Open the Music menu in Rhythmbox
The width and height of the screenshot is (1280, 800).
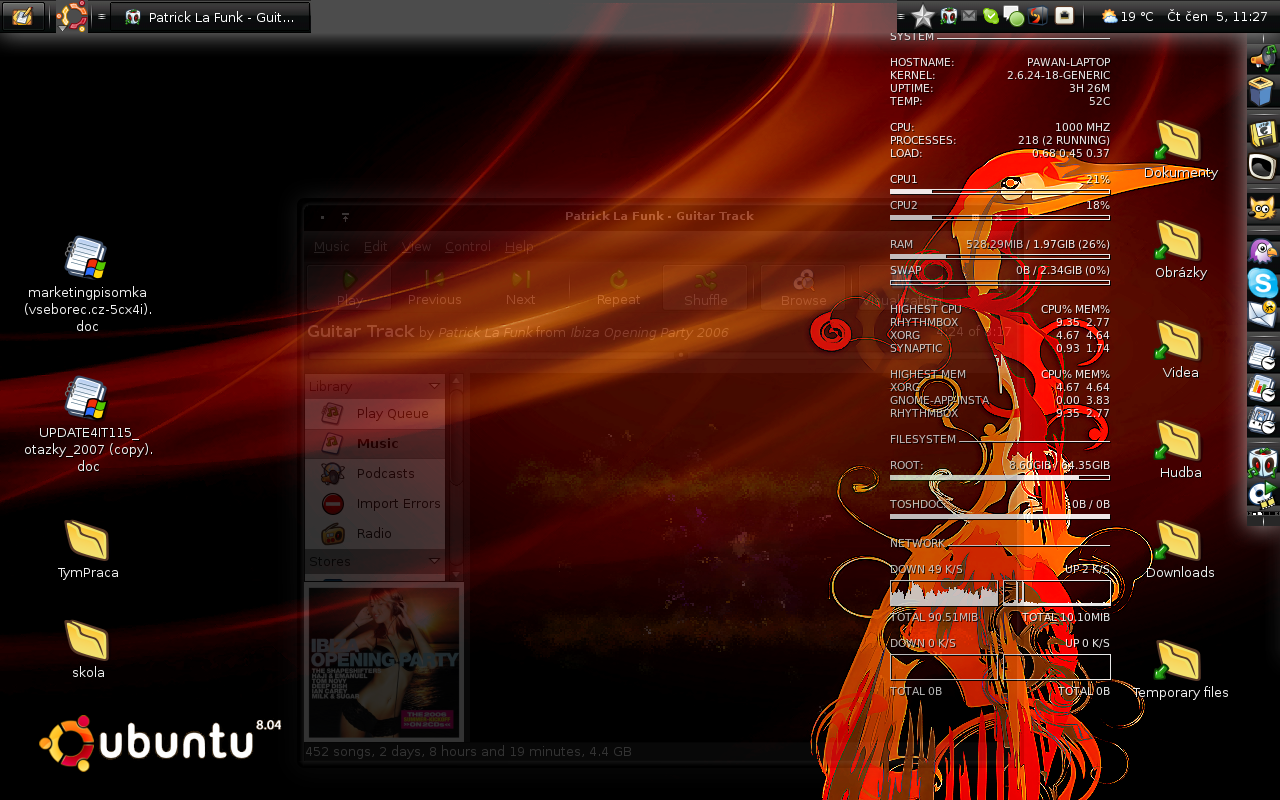coord(332,247)
